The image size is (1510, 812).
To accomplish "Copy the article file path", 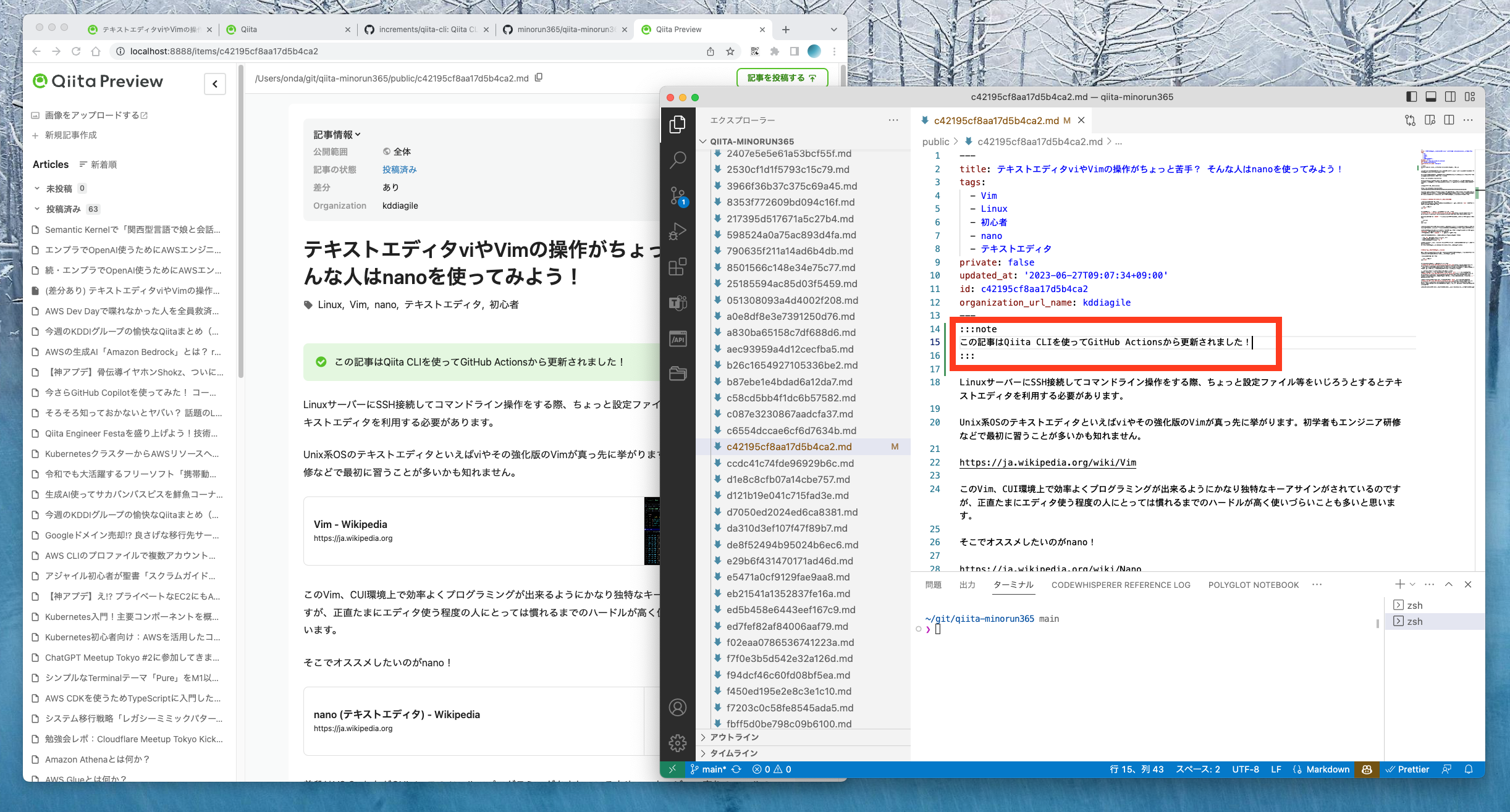I will 539,78.
